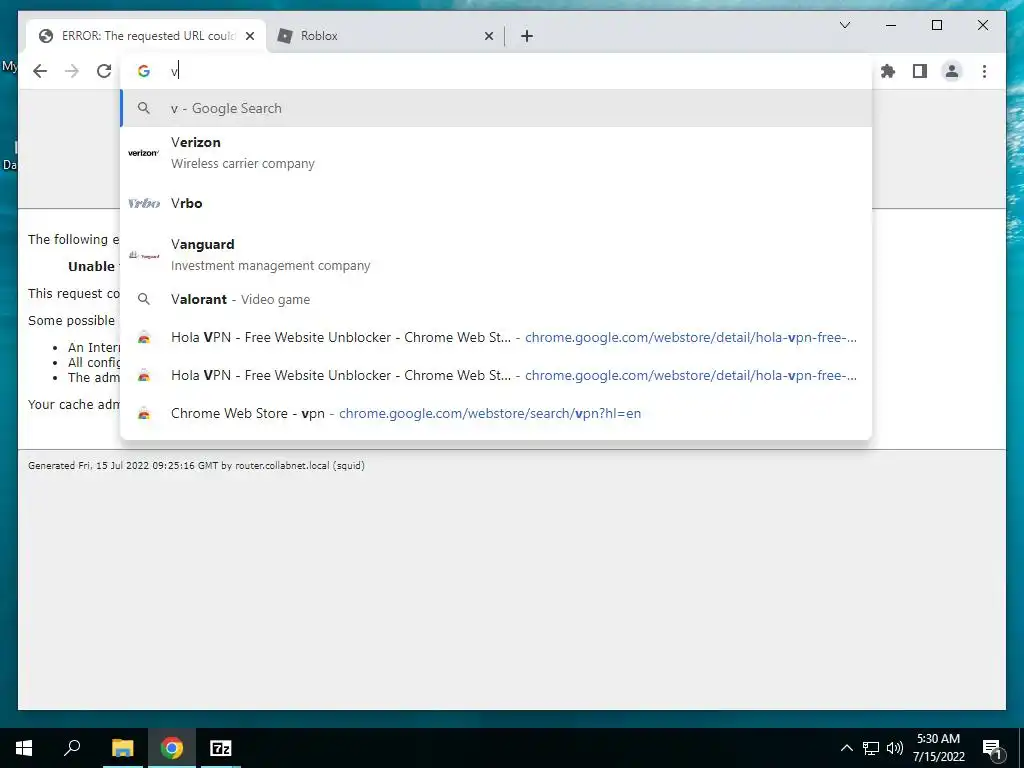Open second Hola VPN Web Store suggestion
The width and height of the screenshot is (1024, 768).
pos(496,376)
